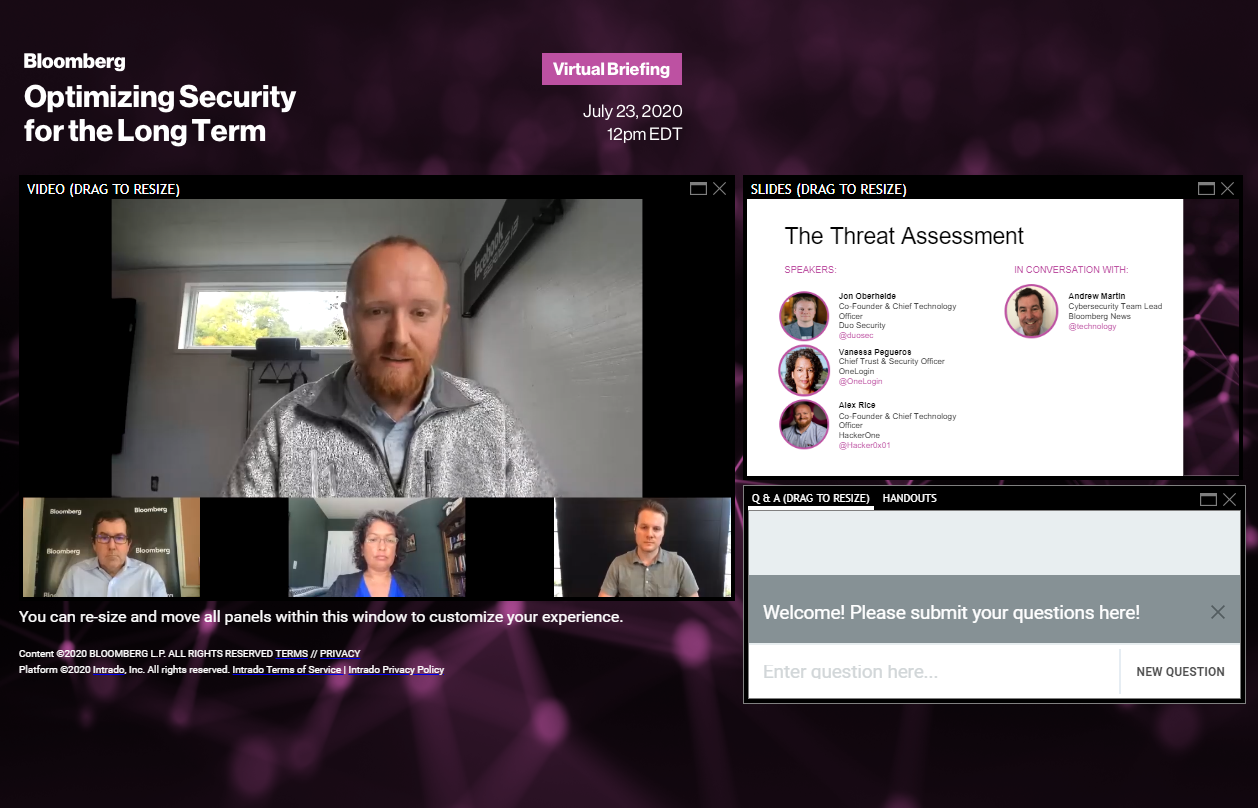Maximize the Video panel
The image size is (1258, 808).
click(698, 188)
